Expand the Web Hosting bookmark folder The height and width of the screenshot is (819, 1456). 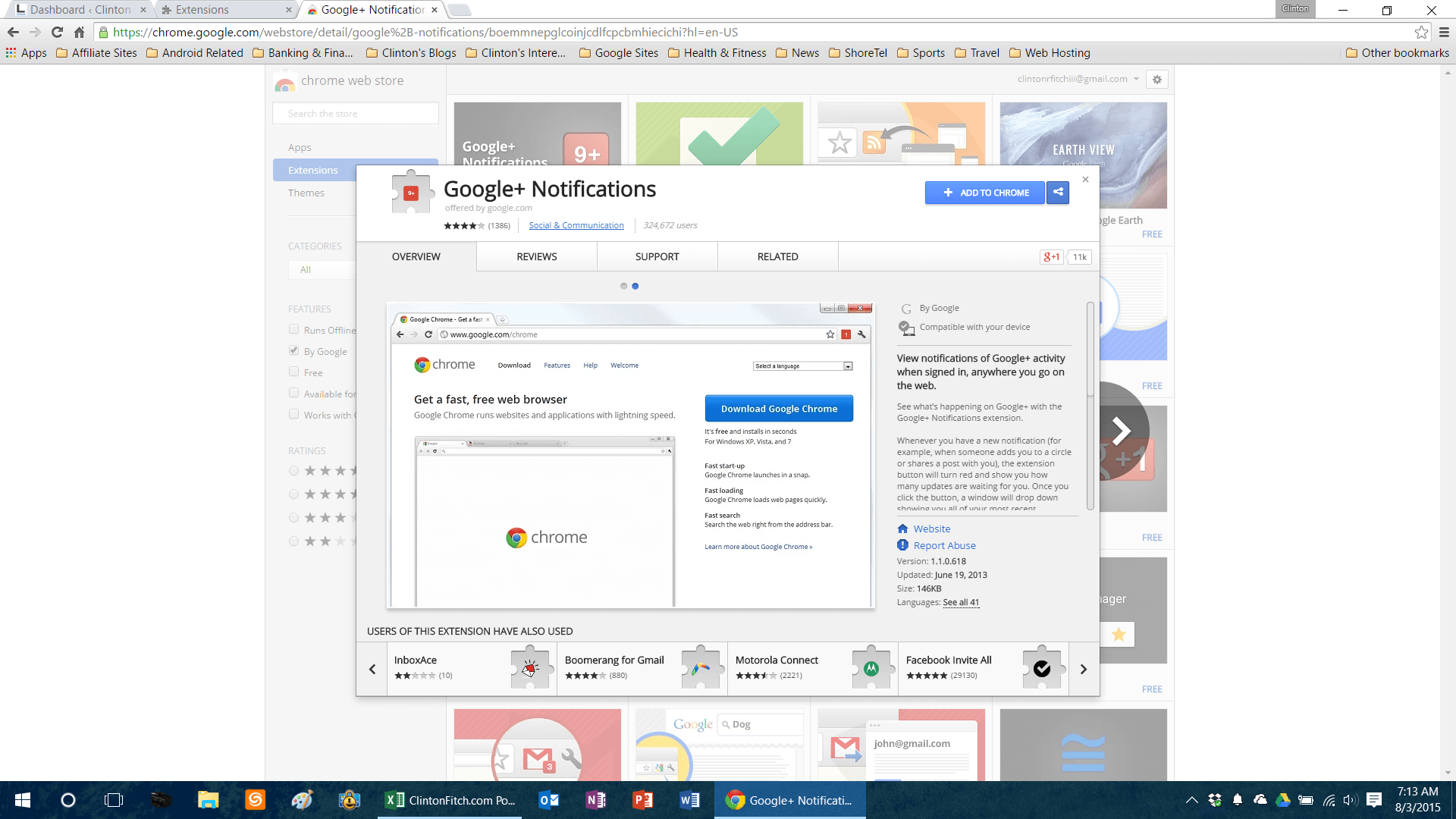tap(1050, 53)
